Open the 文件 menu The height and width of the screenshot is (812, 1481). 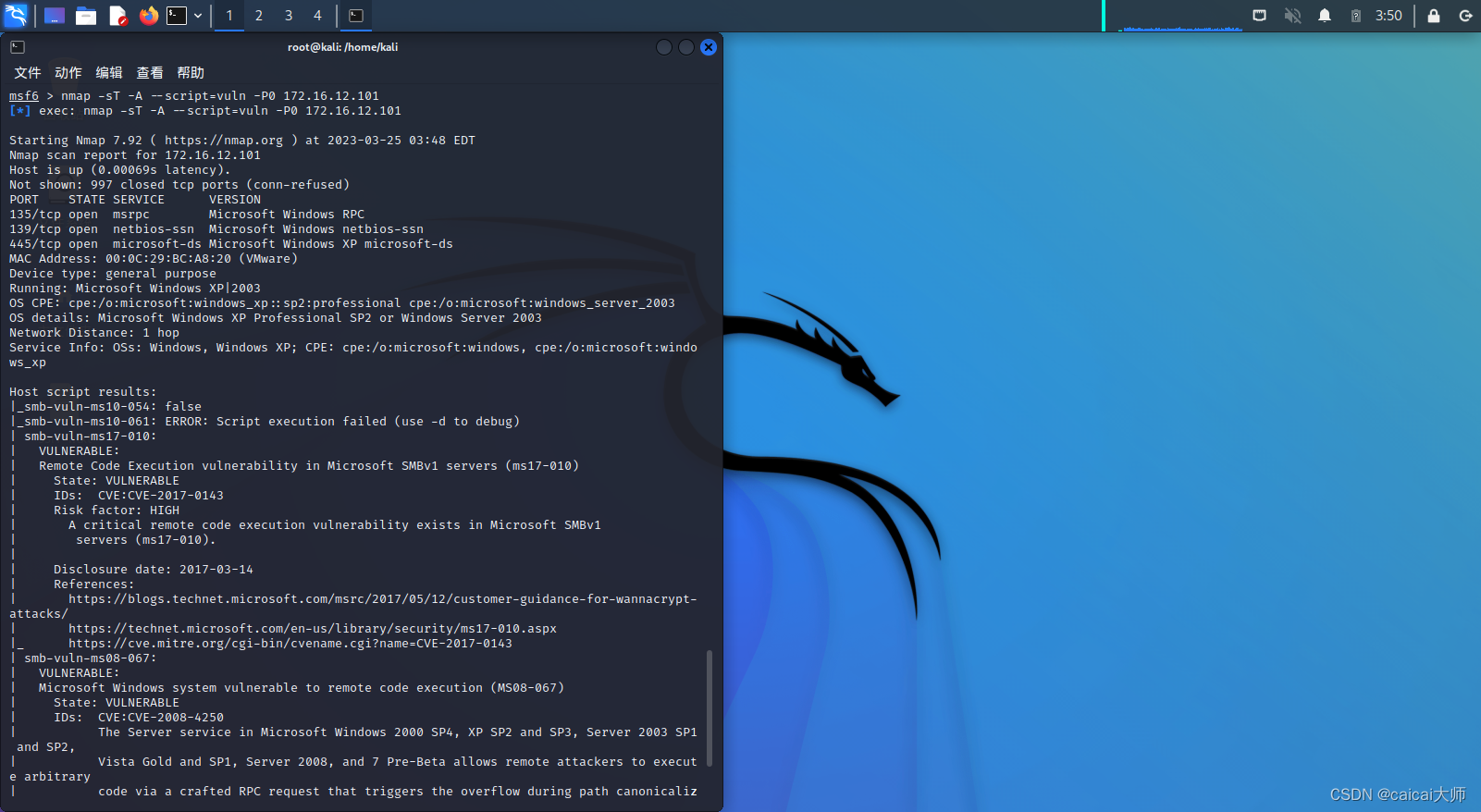pos(28,72)
